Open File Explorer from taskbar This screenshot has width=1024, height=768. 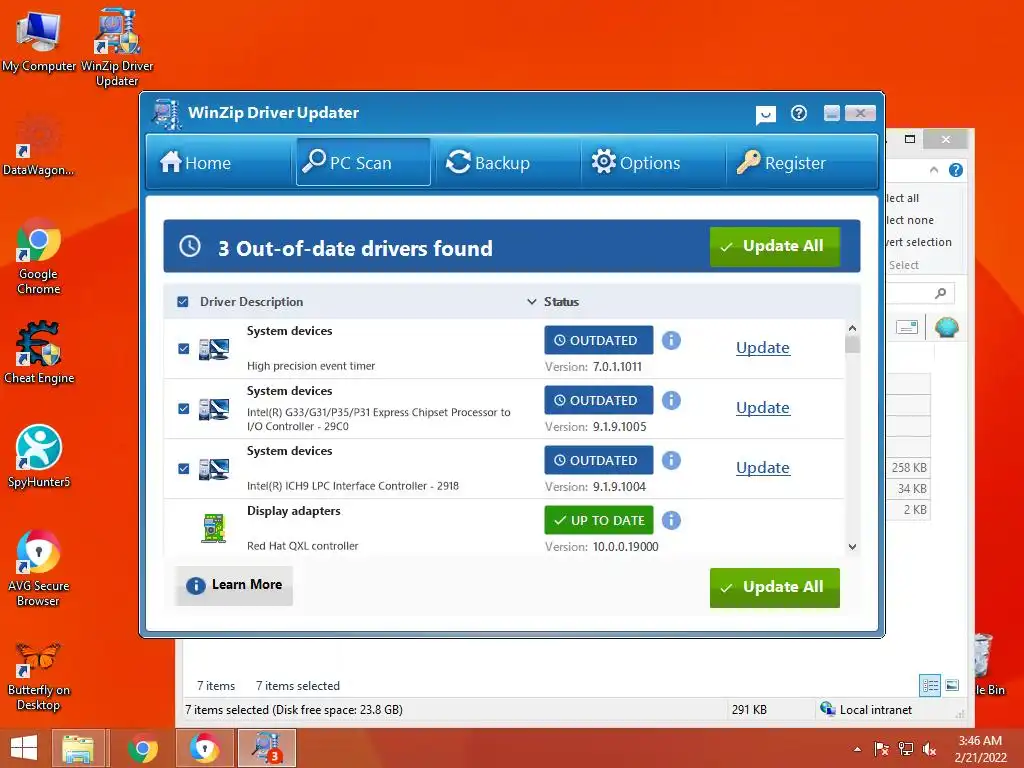click(78, 748)
